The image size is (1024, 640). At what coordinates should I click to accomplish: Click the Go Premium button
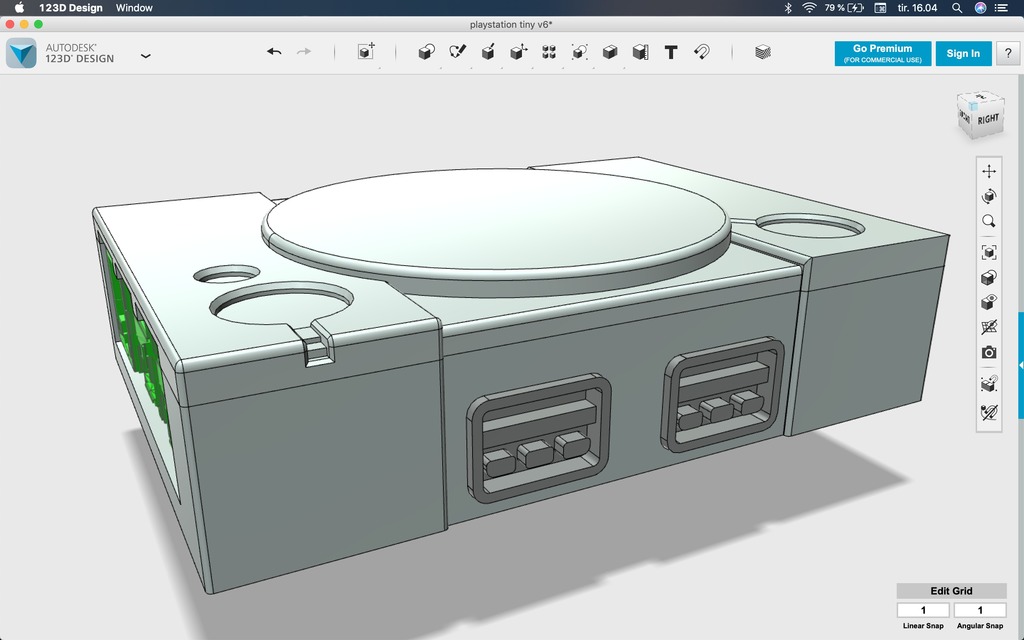click(x=882, y=53)
